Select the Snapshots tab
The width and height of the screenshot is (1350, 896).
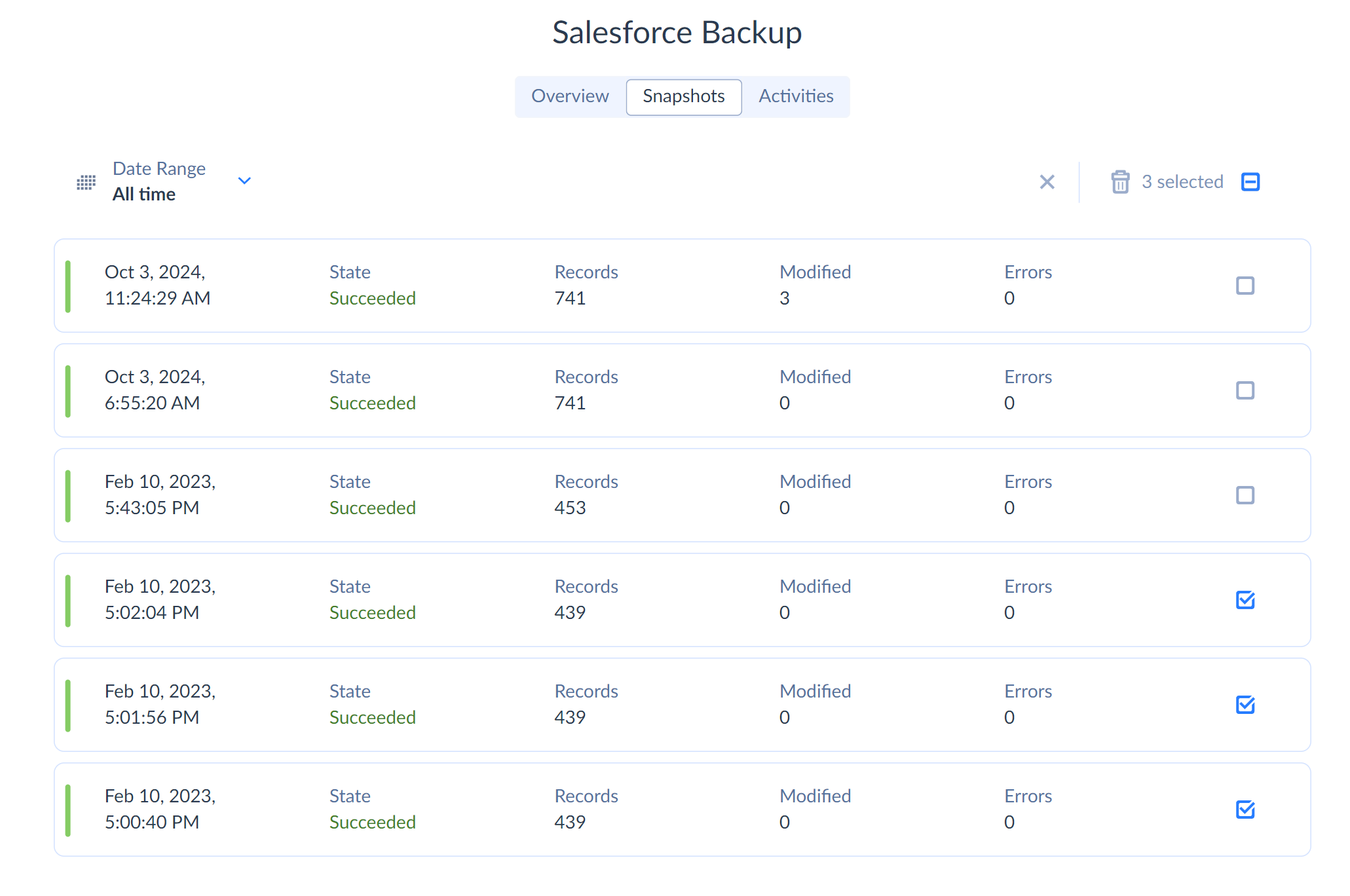pos(683,96)
